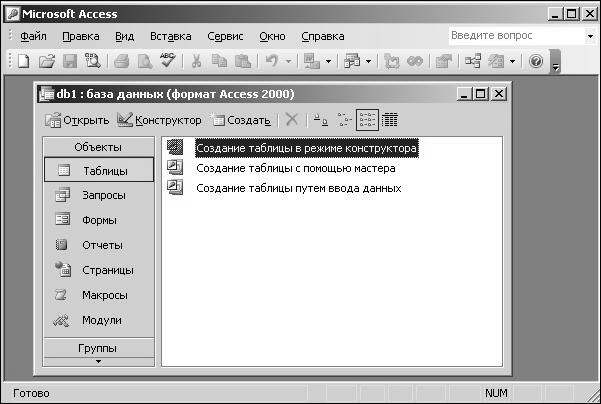Click the Готово status bar text

(31, 393)
